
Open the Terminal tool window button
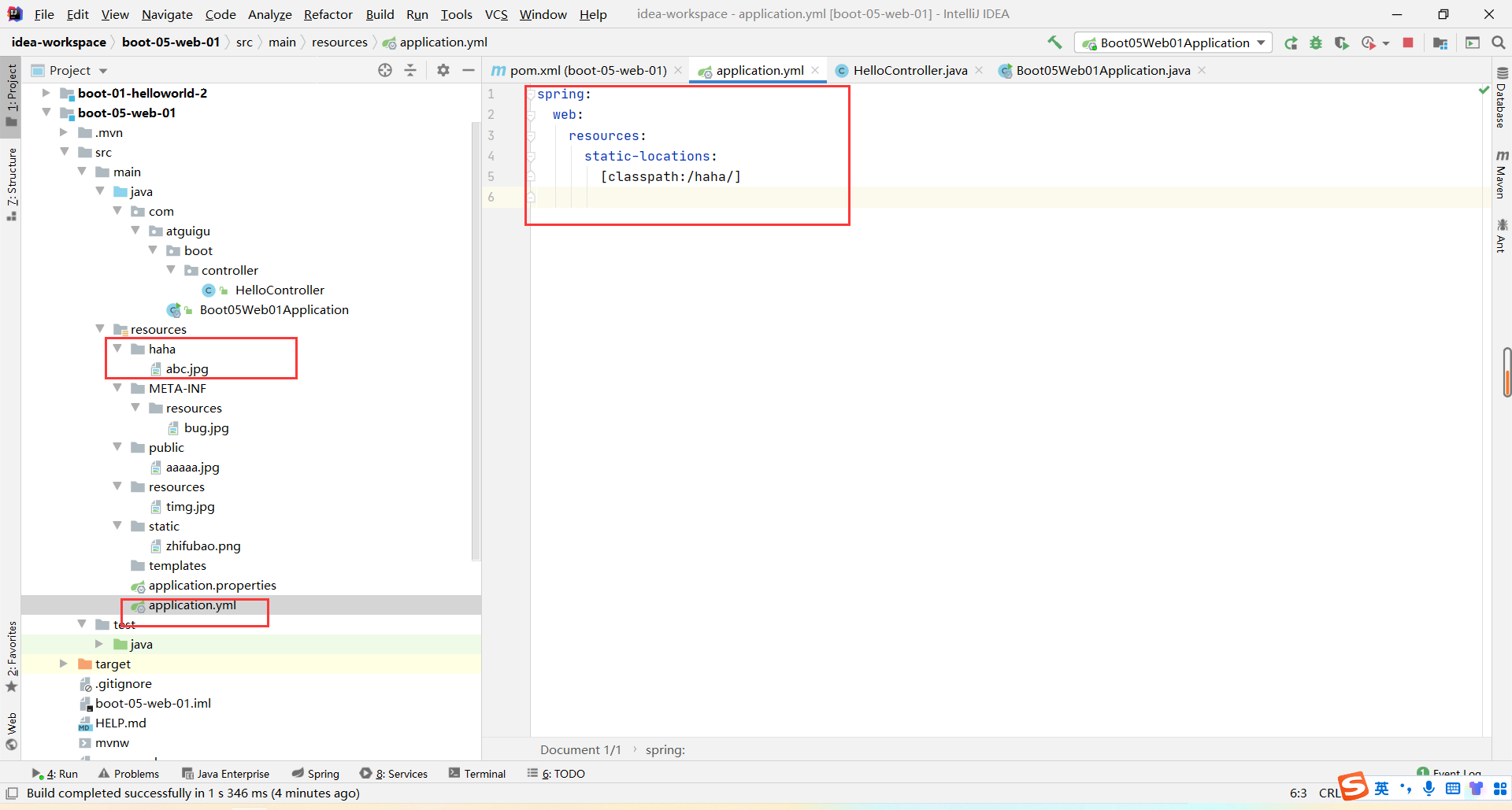click(x=477, y=773)
